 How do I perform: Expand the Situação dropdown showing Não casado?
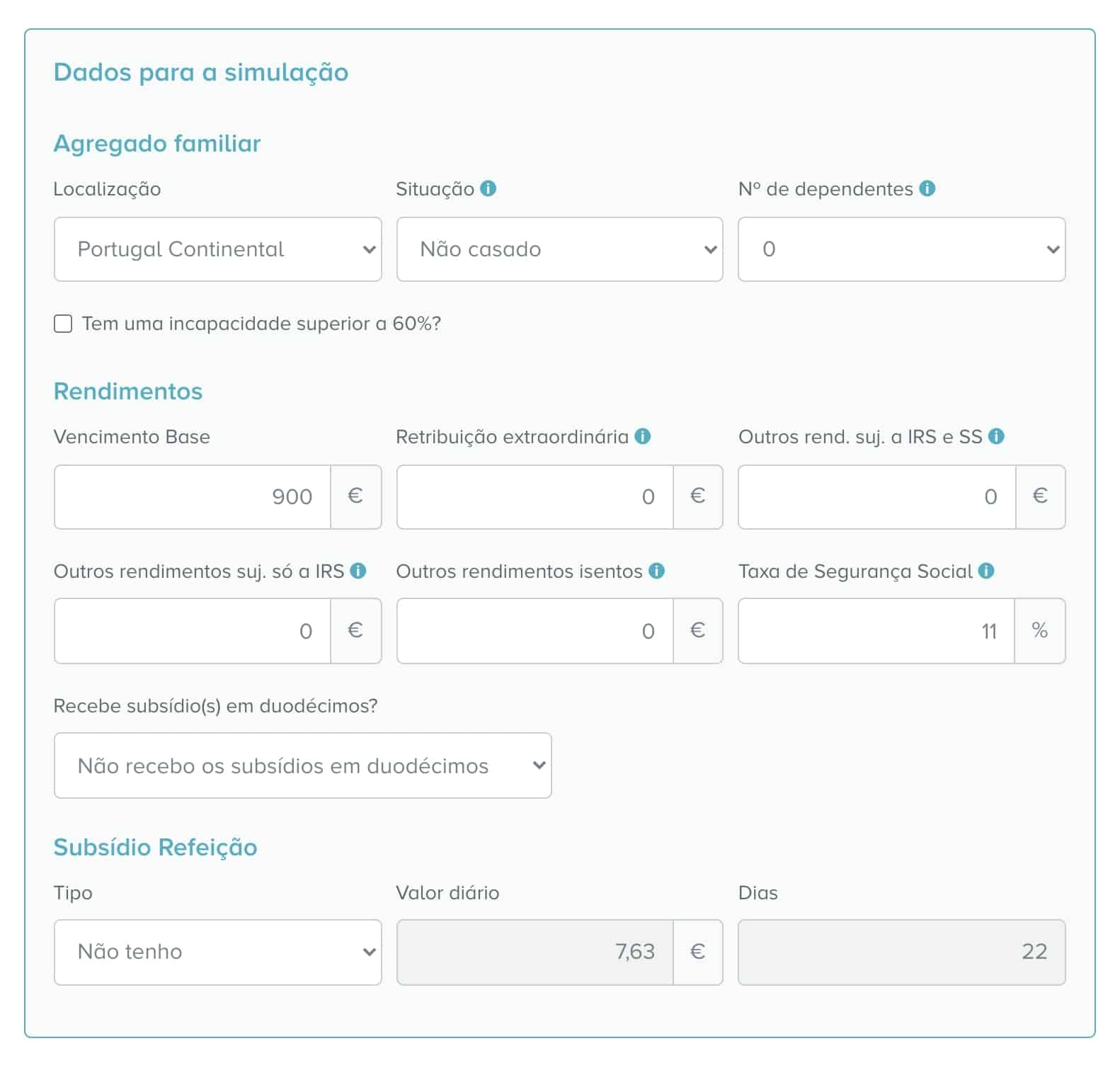[x=559, y=249]
